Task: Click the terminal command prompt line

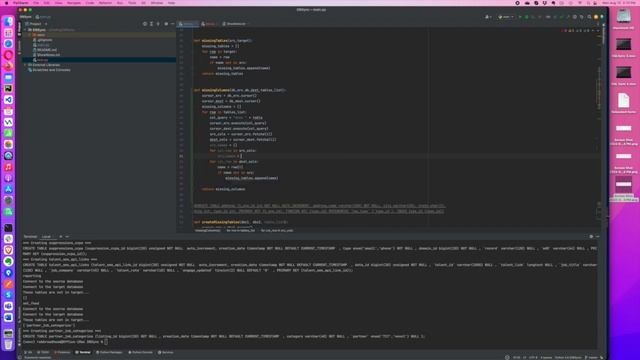Action: tap(65, 342)
